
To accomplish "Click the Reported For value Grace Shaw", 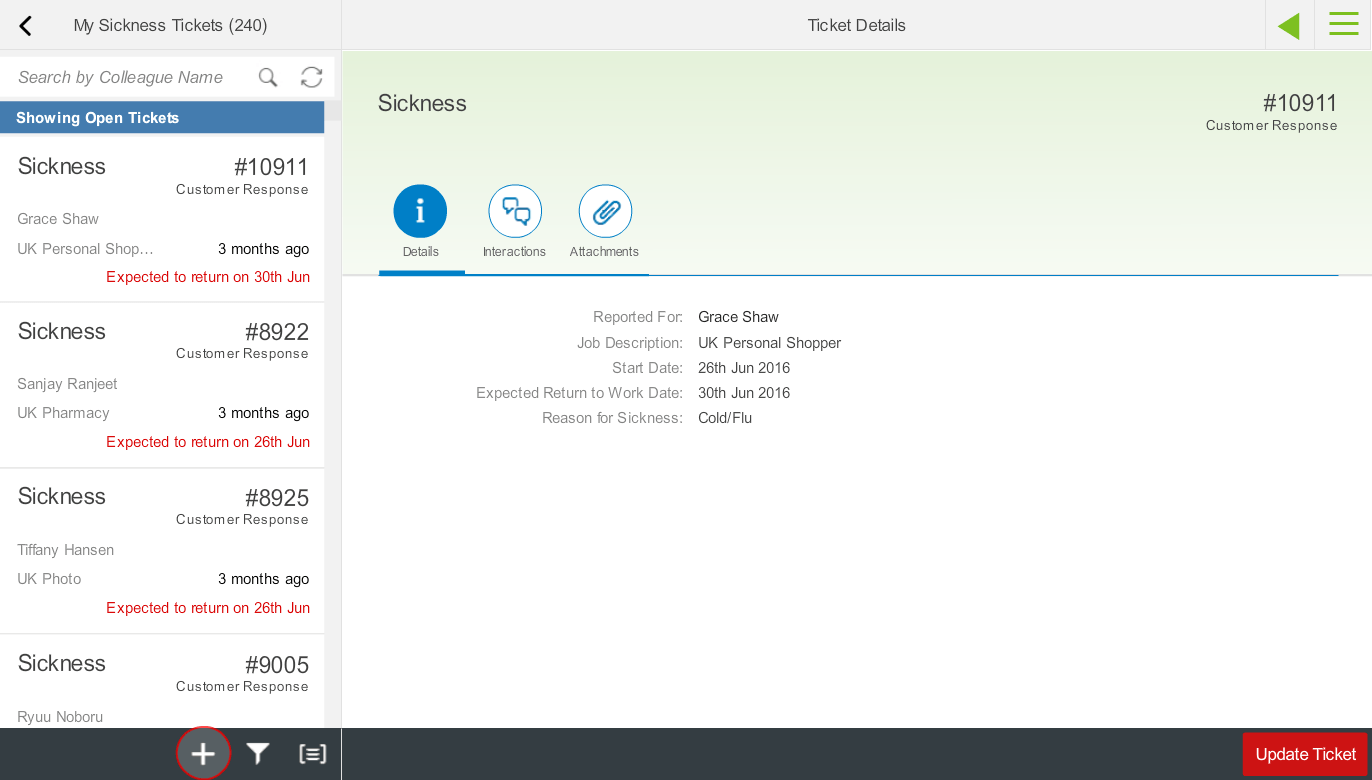I will [738, 317].
